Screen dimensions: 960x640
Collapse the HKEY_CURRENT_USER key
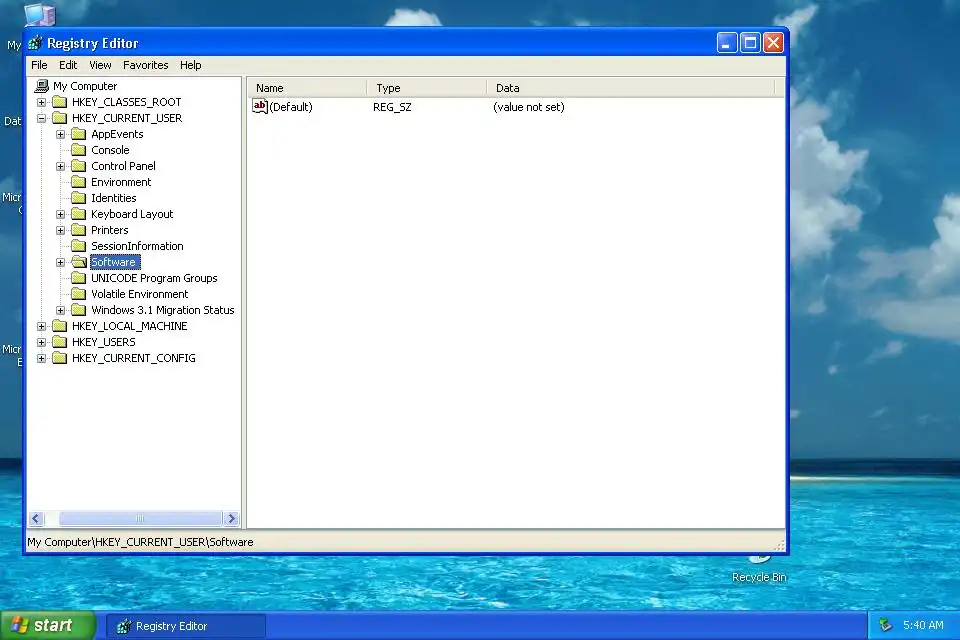click(x=42, y=118)
